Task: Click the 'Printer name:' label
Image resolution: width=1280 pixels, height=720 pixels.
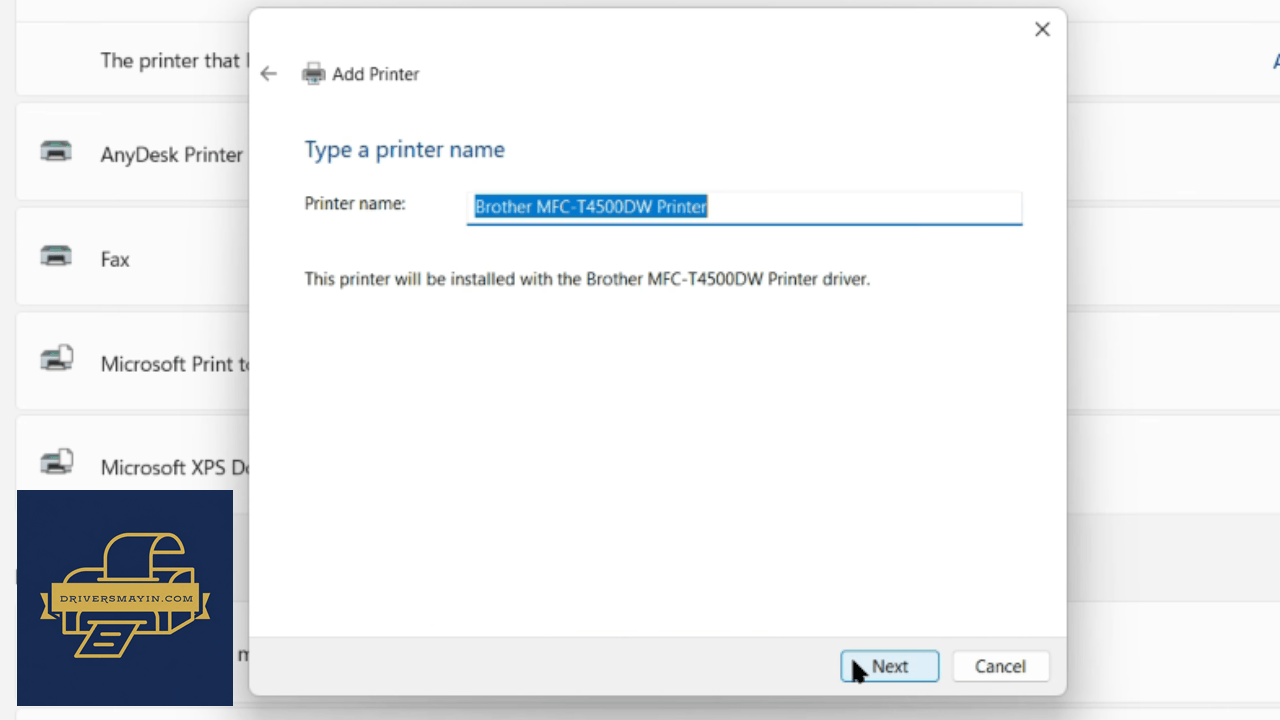Action: pyautogui.click(x=355, y=204)
